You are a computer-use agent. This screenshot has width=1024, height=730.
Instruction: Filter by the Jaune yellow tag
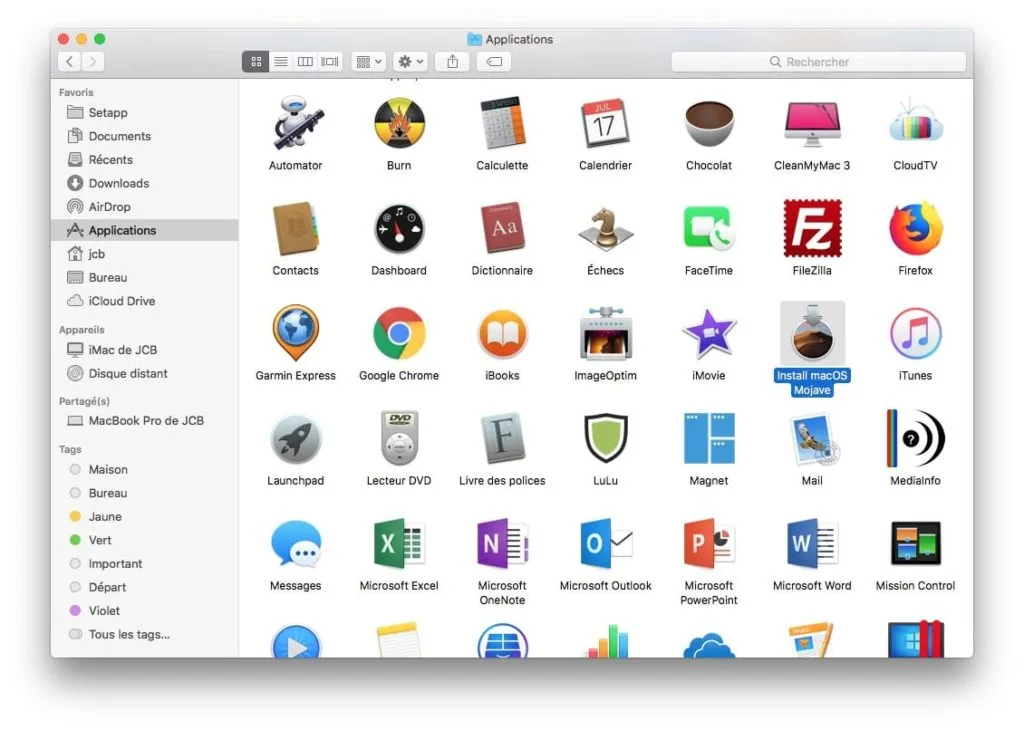click(x=145, y=516)
